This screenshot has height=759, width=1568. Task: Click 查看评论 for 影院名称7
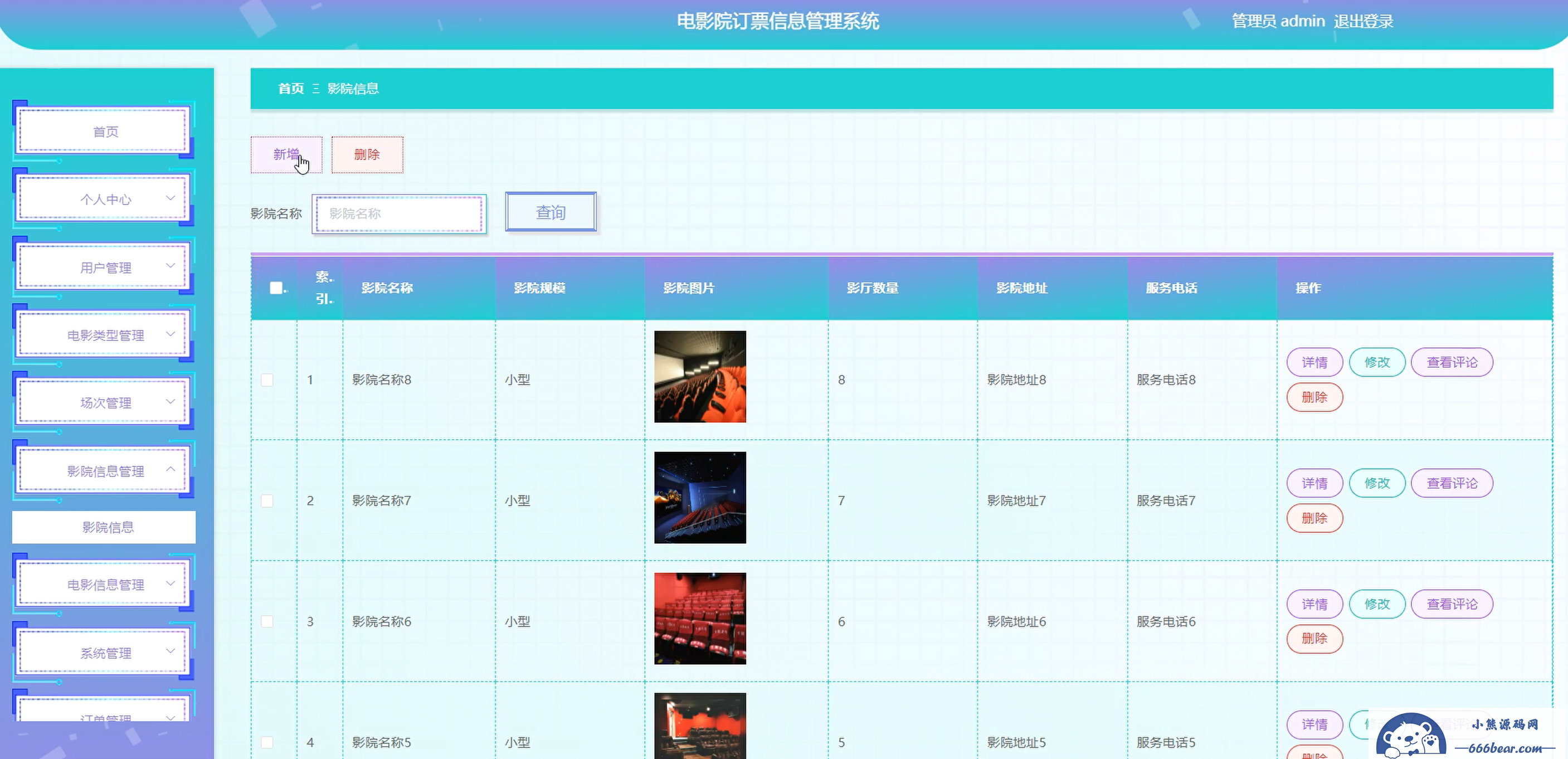coord(1452,483)
